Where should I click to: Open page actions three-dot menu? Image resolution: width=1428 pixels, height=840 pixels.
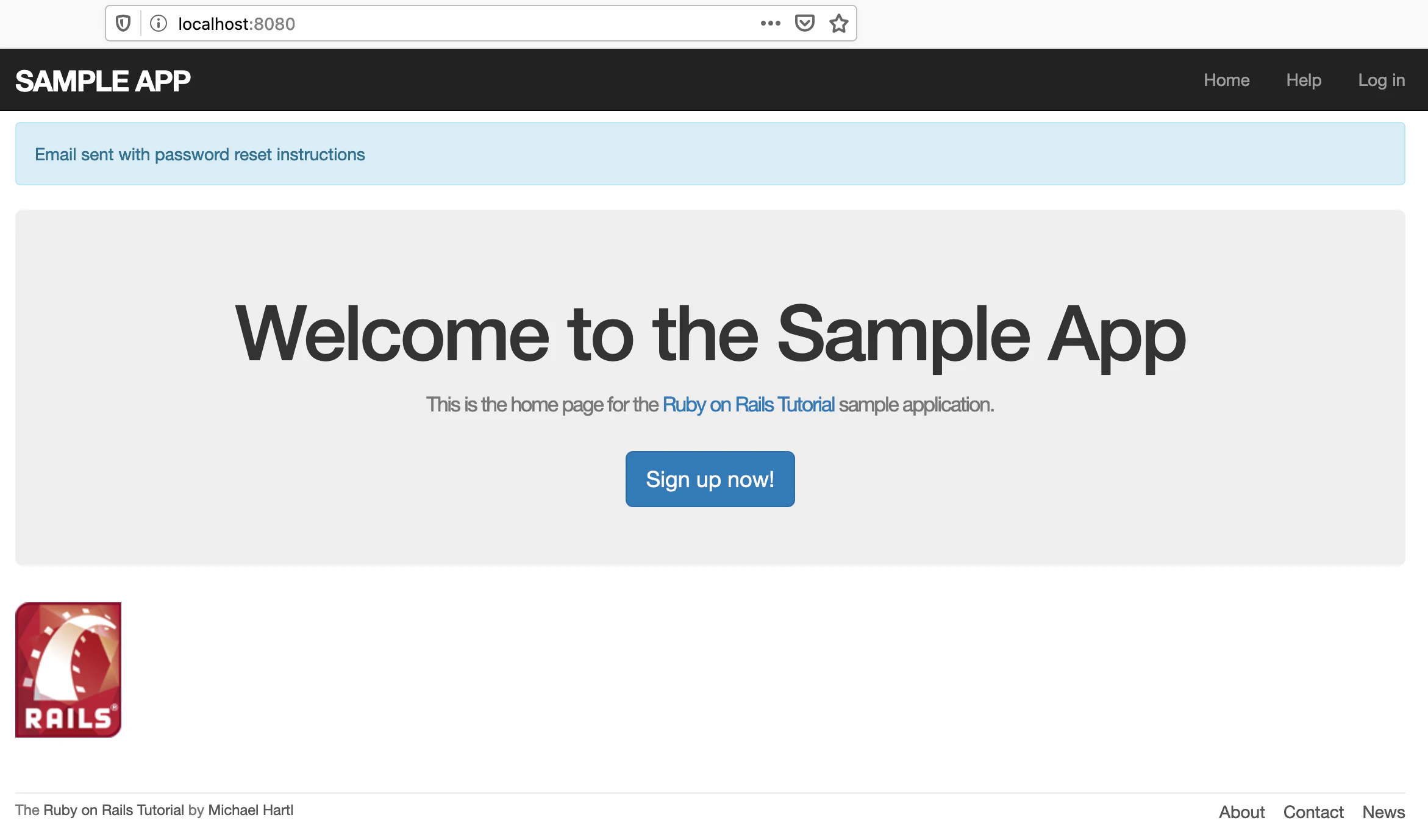(770, 24)
